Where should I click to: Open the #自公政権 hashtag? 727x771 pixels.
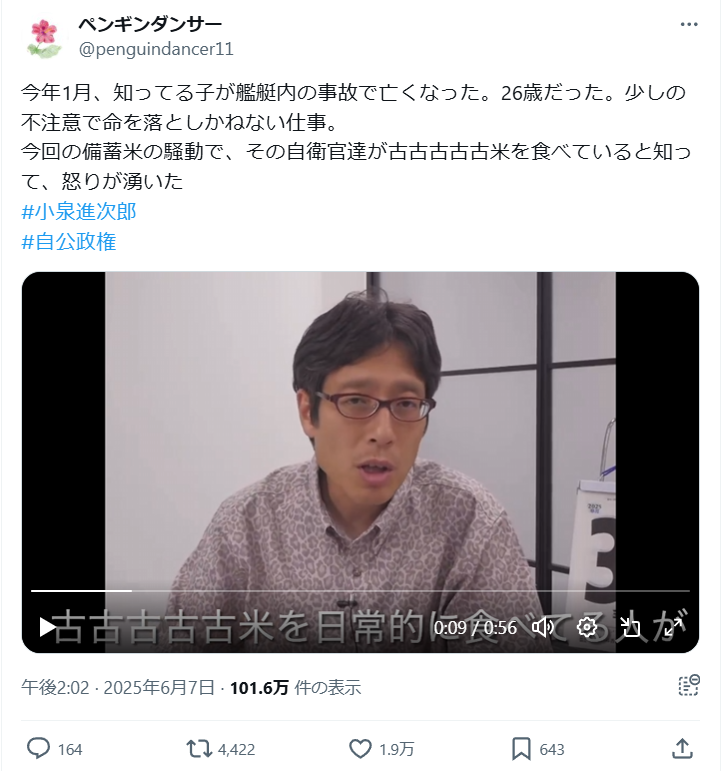pyautogui.click(x=69, y=242)
